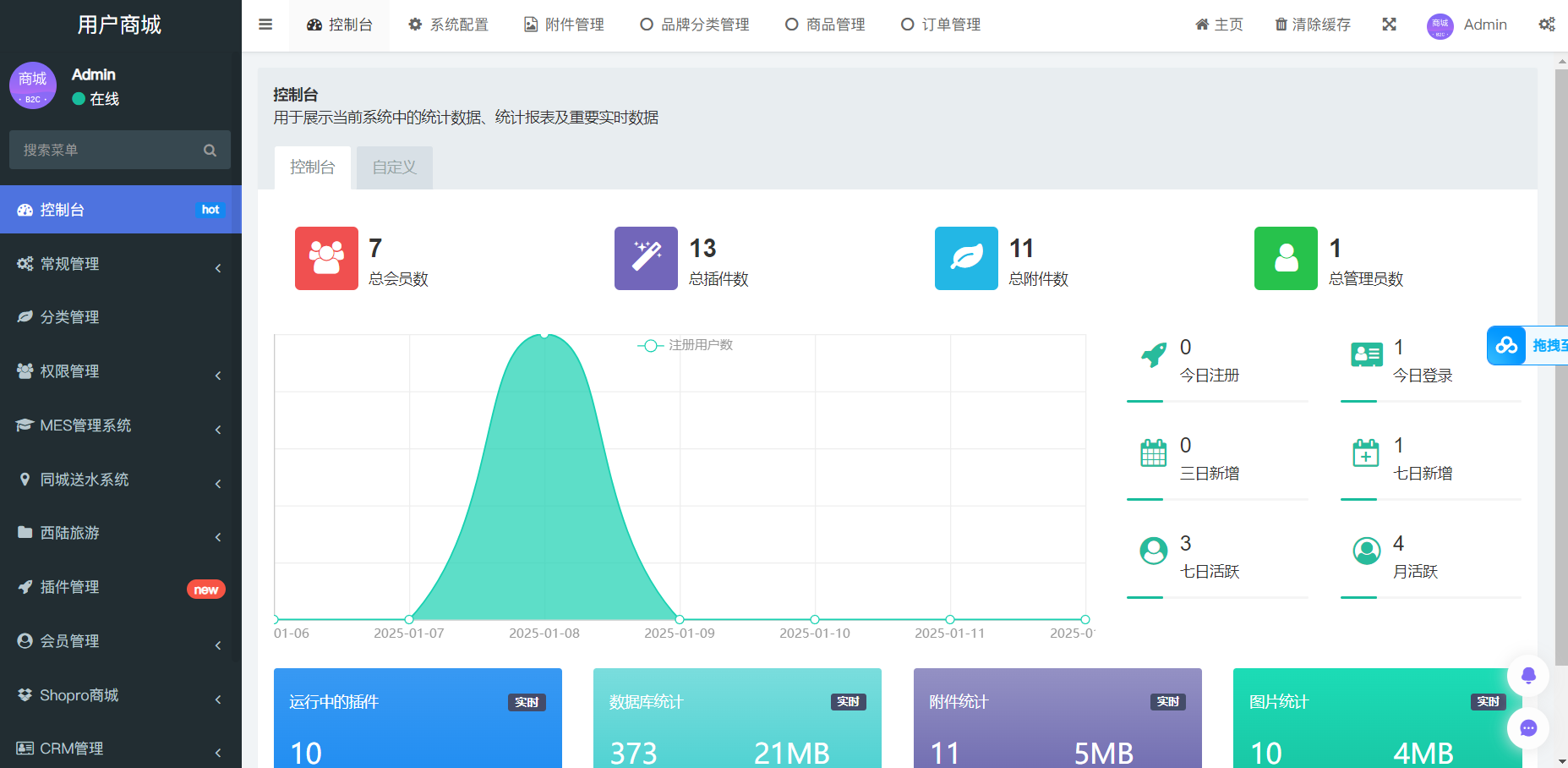Image resolution: width=1568 pixels, height=768 pixels.
Task: Click the purple 总插件数 wand icon
Action: coord(646,259)
